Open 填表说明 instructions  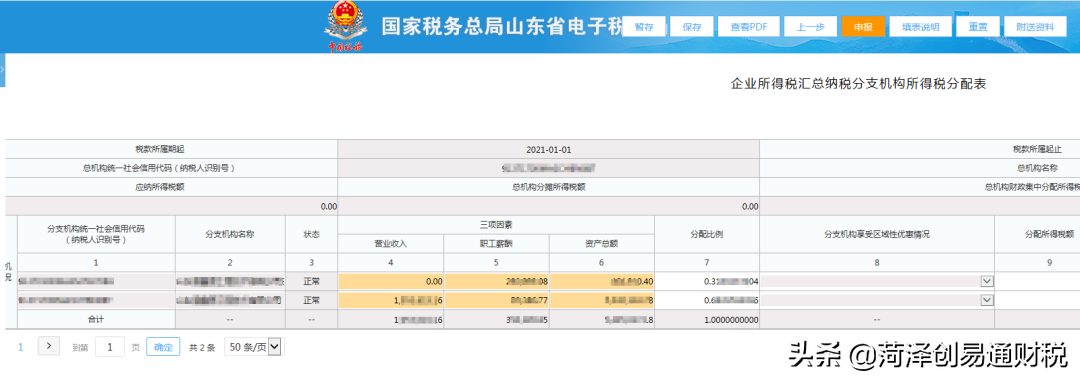tap(920, 27)
